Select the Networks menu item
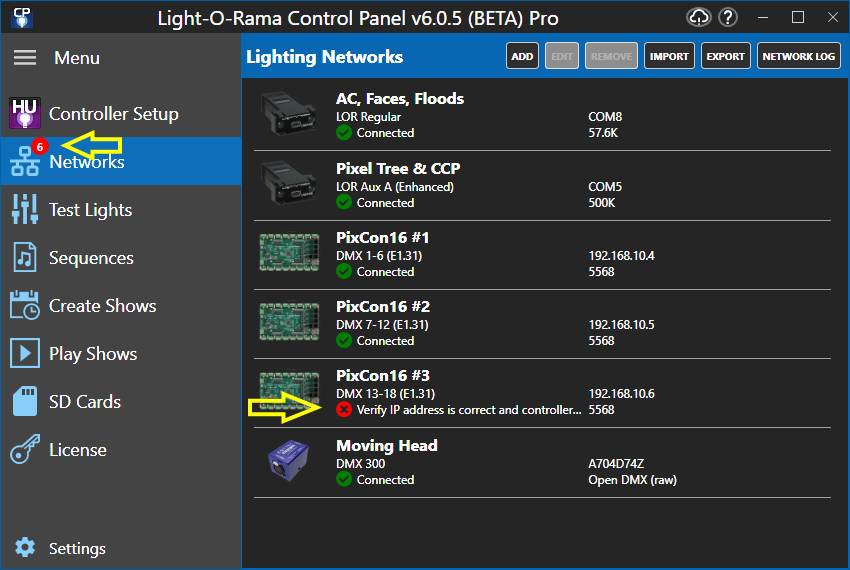 [121, 161]
